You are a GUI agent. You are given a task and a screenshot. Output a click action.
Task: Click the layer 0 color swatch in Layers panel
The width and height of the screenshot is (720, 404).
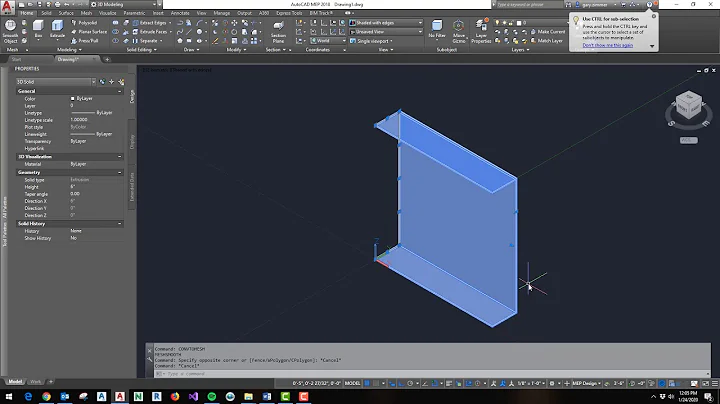coord(519,22)
